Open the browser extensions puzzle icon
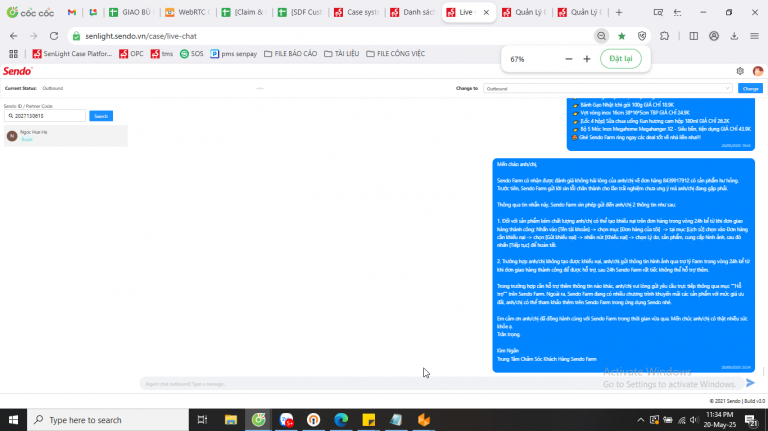Screen dimensions: 768x431 (664, 36)
